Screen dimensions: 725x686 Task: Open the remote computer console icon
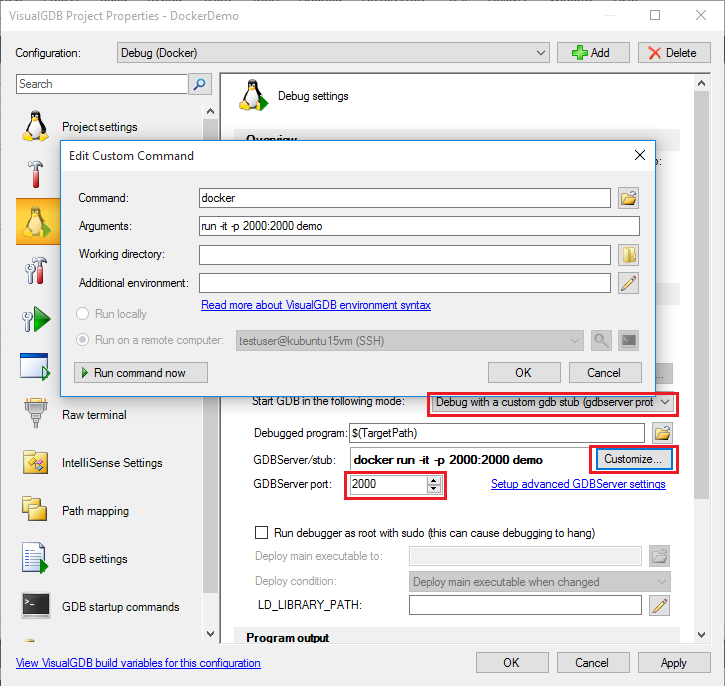[628, 341]
